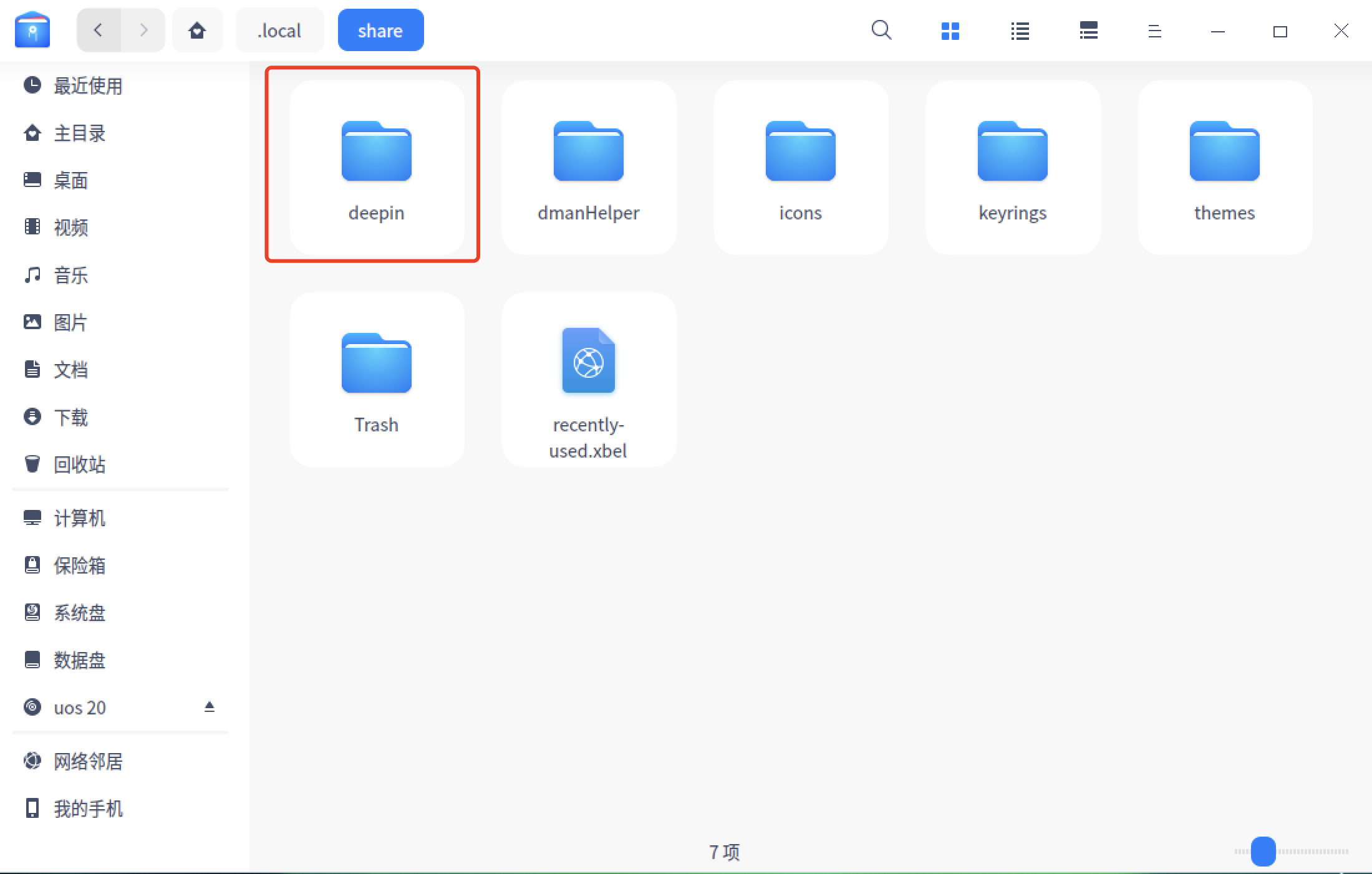Select the icons folder

tap(801, 167)
